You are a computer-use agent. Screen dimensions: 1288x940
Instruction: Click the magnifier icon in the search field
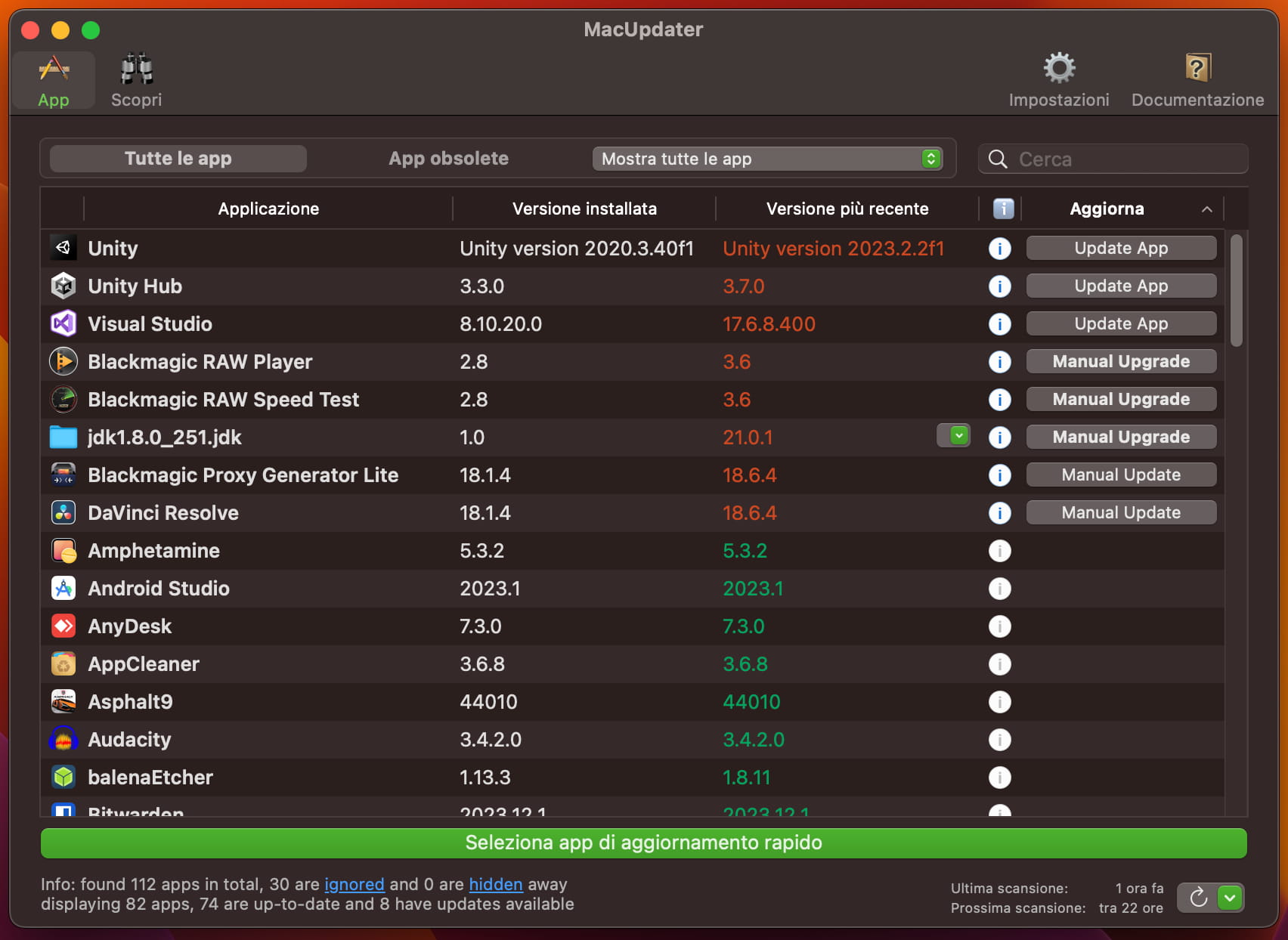point(998,159)
